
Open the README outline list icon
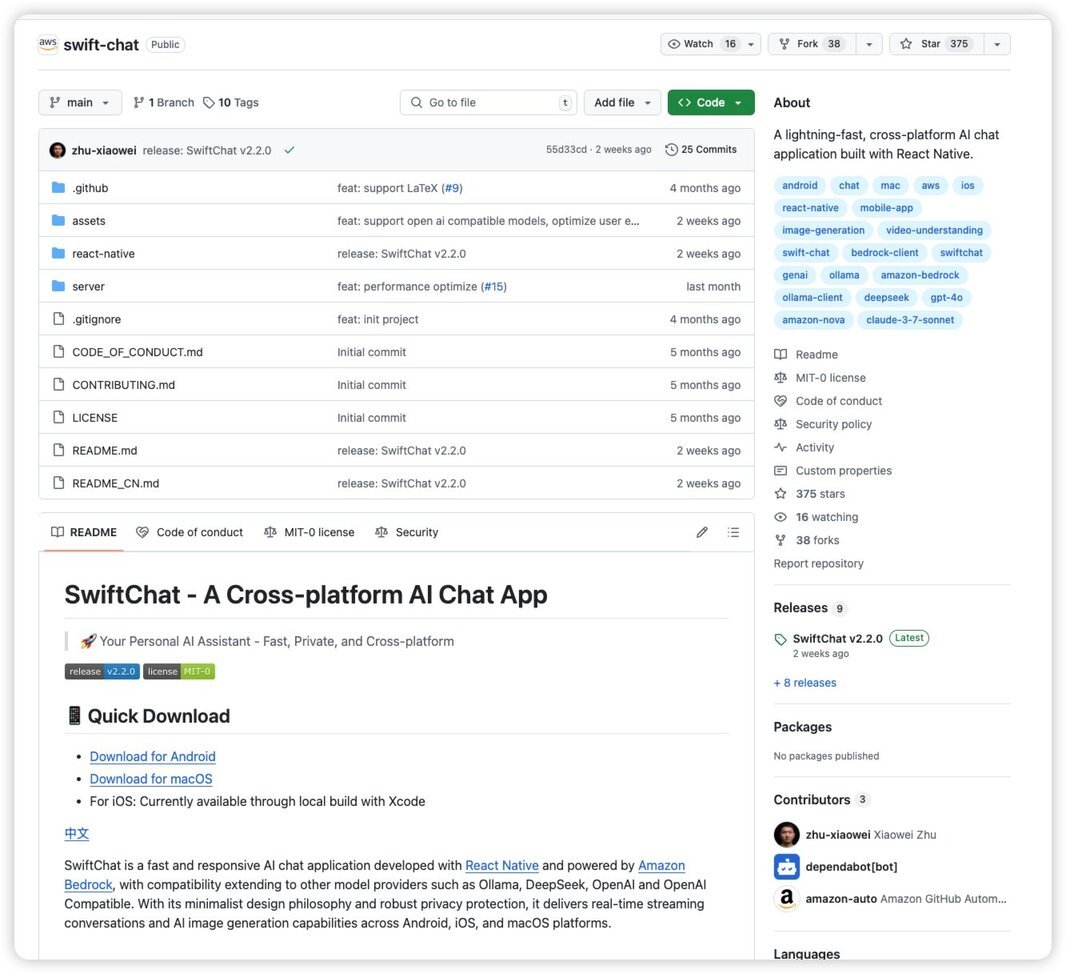click(733, 532)
